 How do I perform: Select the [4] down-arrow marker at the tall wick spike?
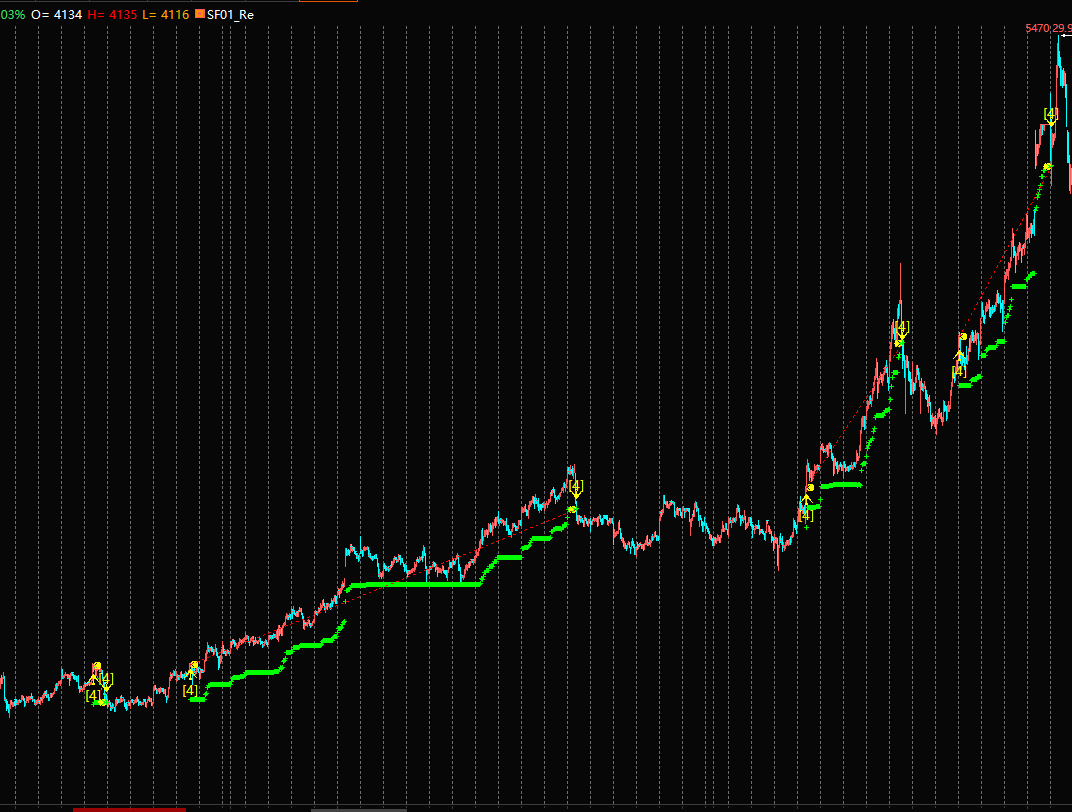point(901,328)
